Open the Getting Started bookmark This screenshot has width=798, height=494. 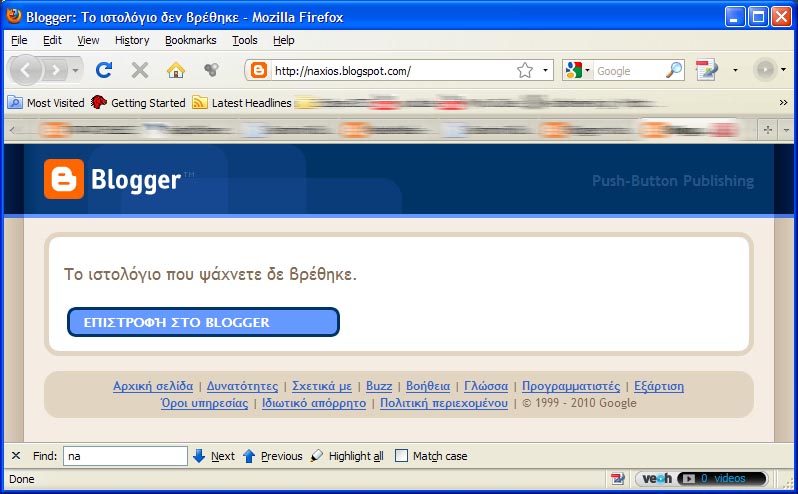click(x=138, y=103)
